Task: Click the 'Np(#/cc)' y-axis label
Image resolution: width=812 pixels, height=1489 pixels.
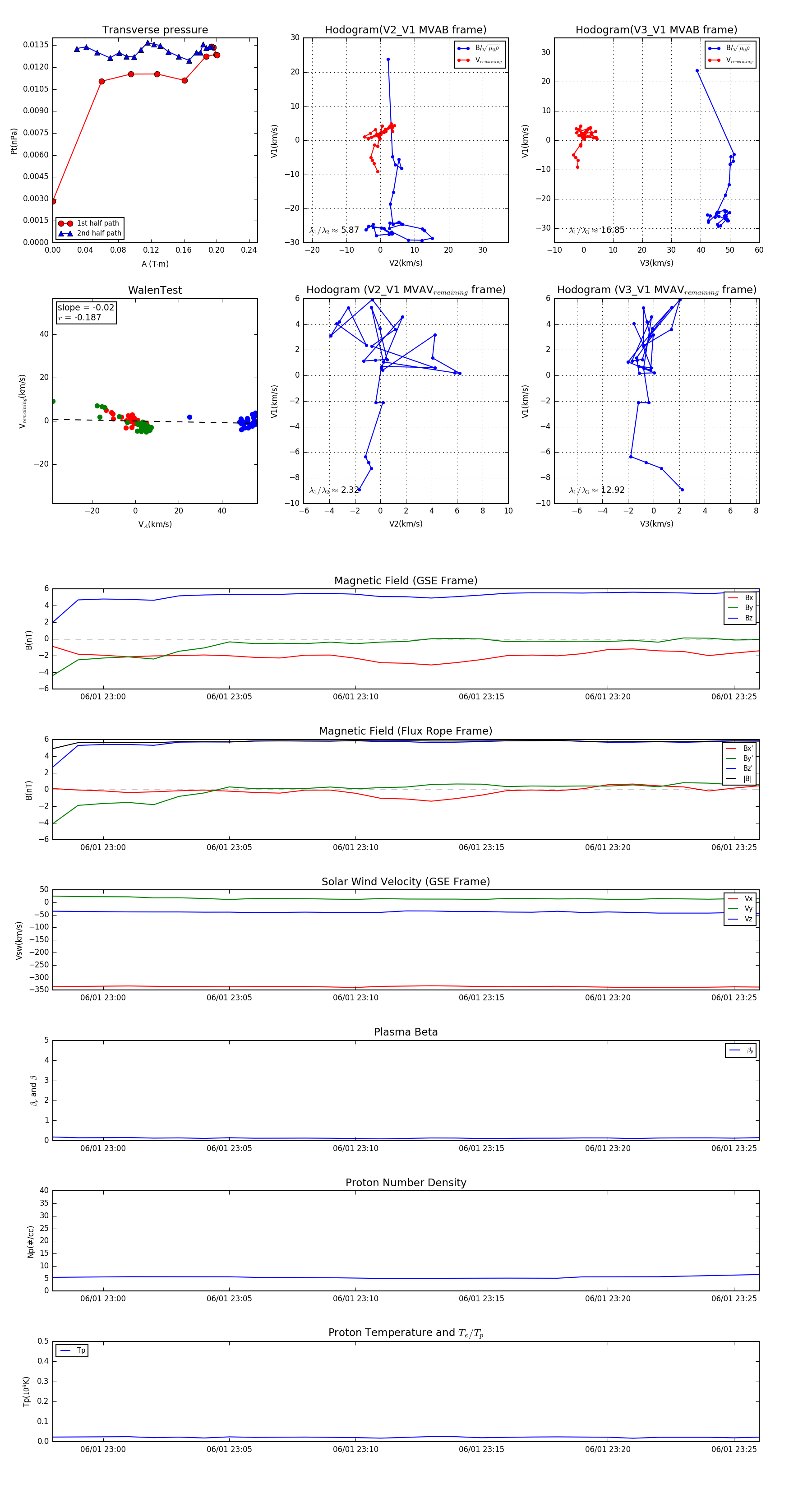Action: 31,1242
